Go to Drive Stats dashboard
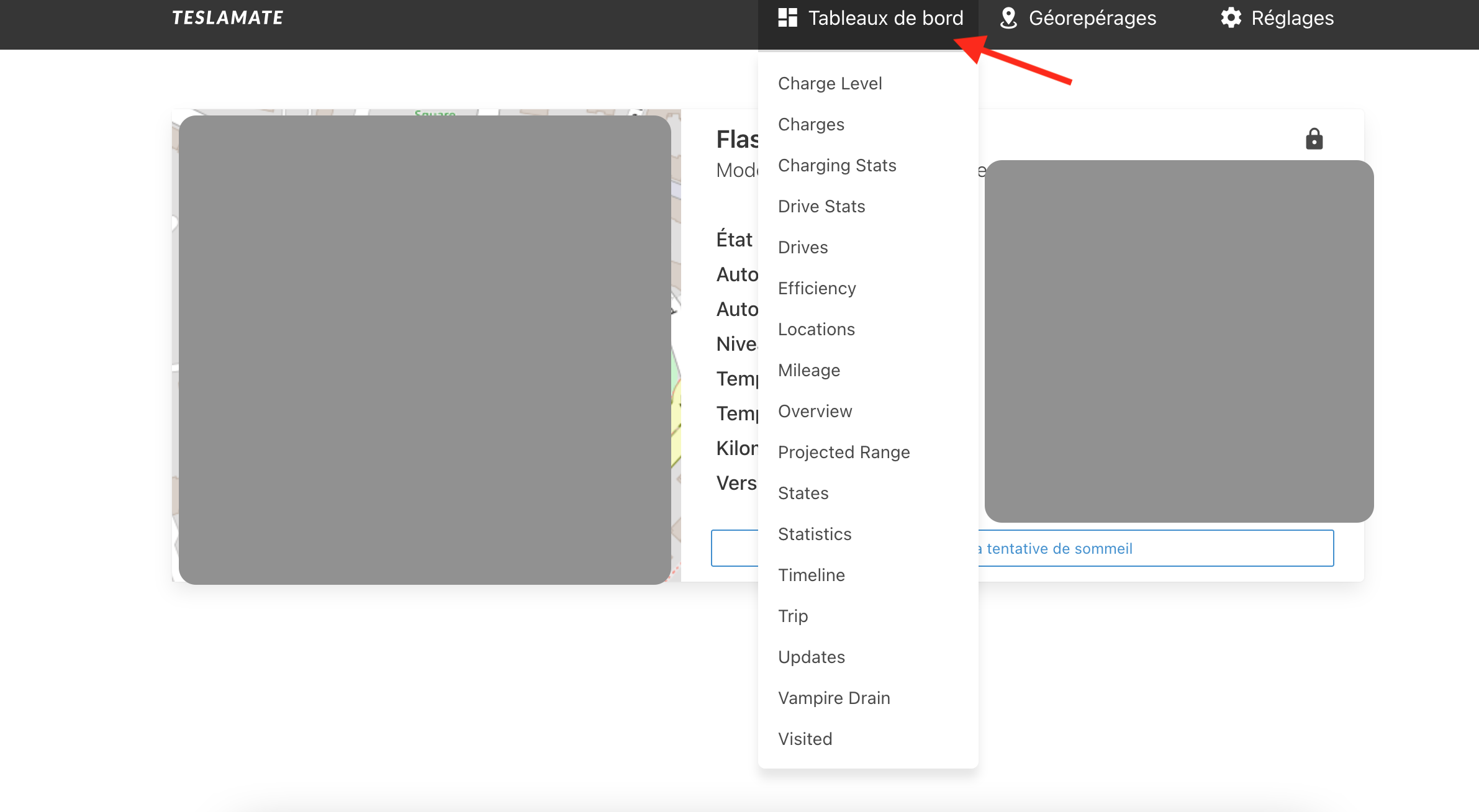The height and width of the screenshot is (812, 1479). pos(821,206)
